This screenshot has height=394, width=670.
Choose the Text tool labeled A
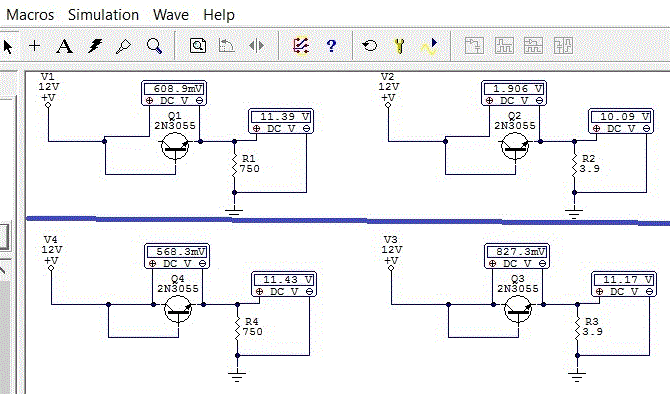click(x=65, y=46)
